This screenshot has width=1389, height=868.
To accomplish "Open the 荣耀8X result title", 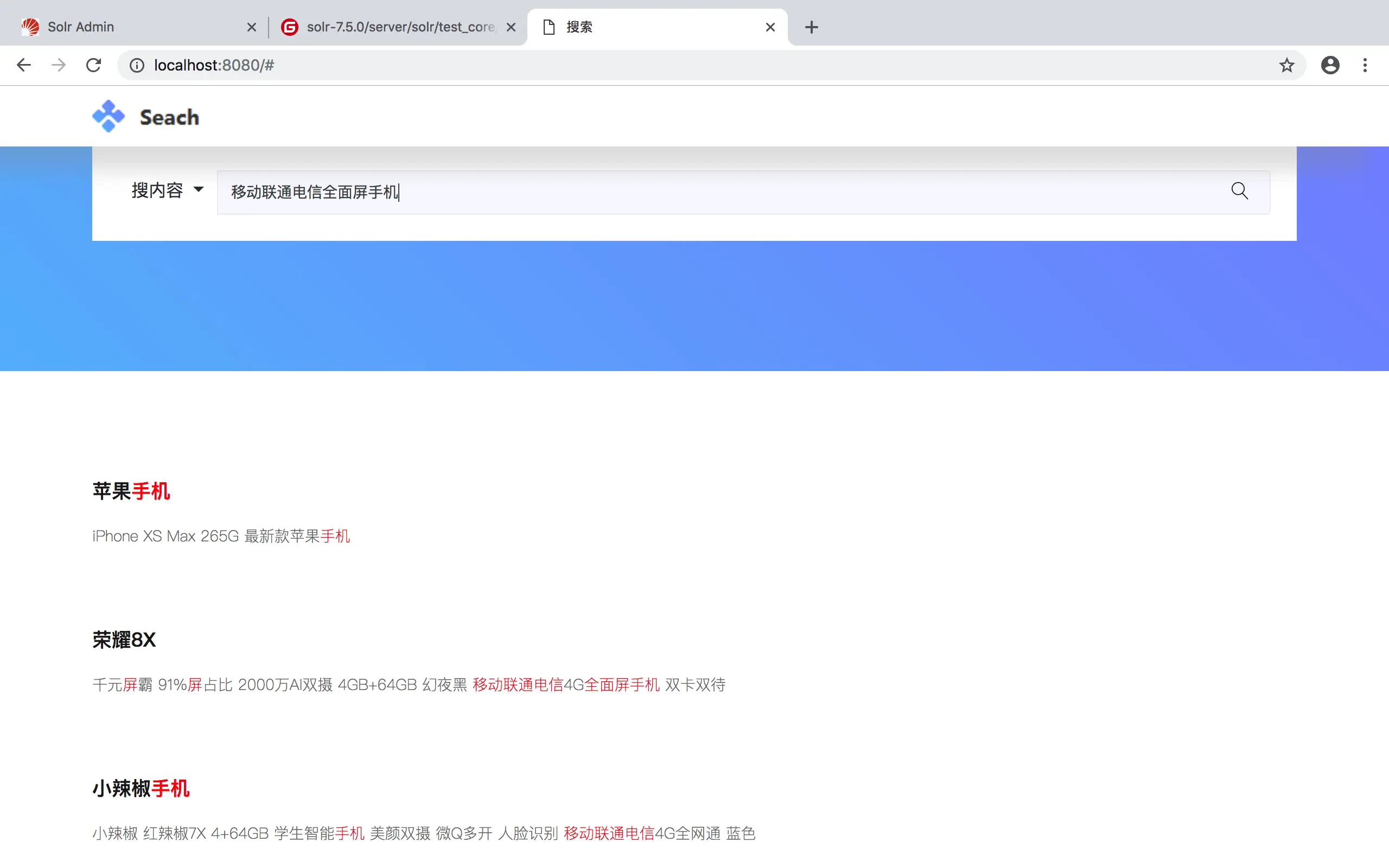I will tap(124, 640).
